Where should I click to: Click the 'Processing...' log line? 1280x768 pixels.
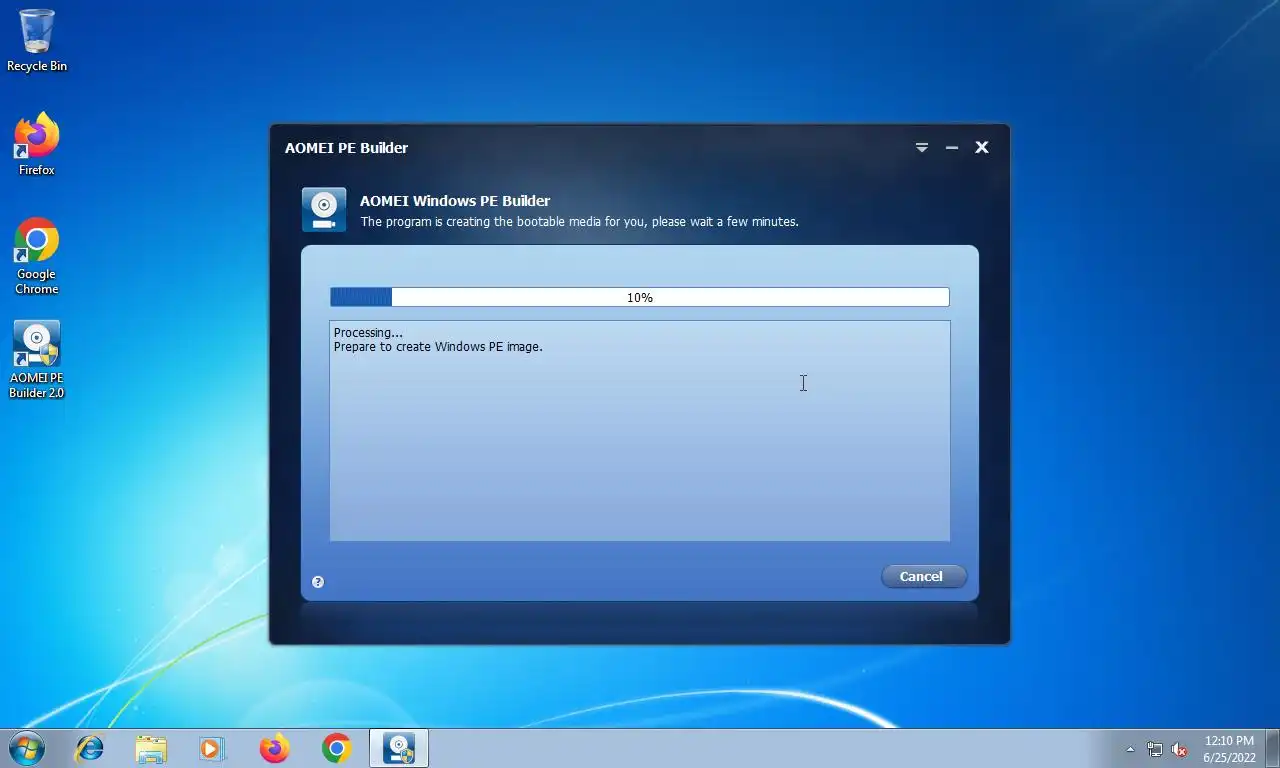point(368,333)
